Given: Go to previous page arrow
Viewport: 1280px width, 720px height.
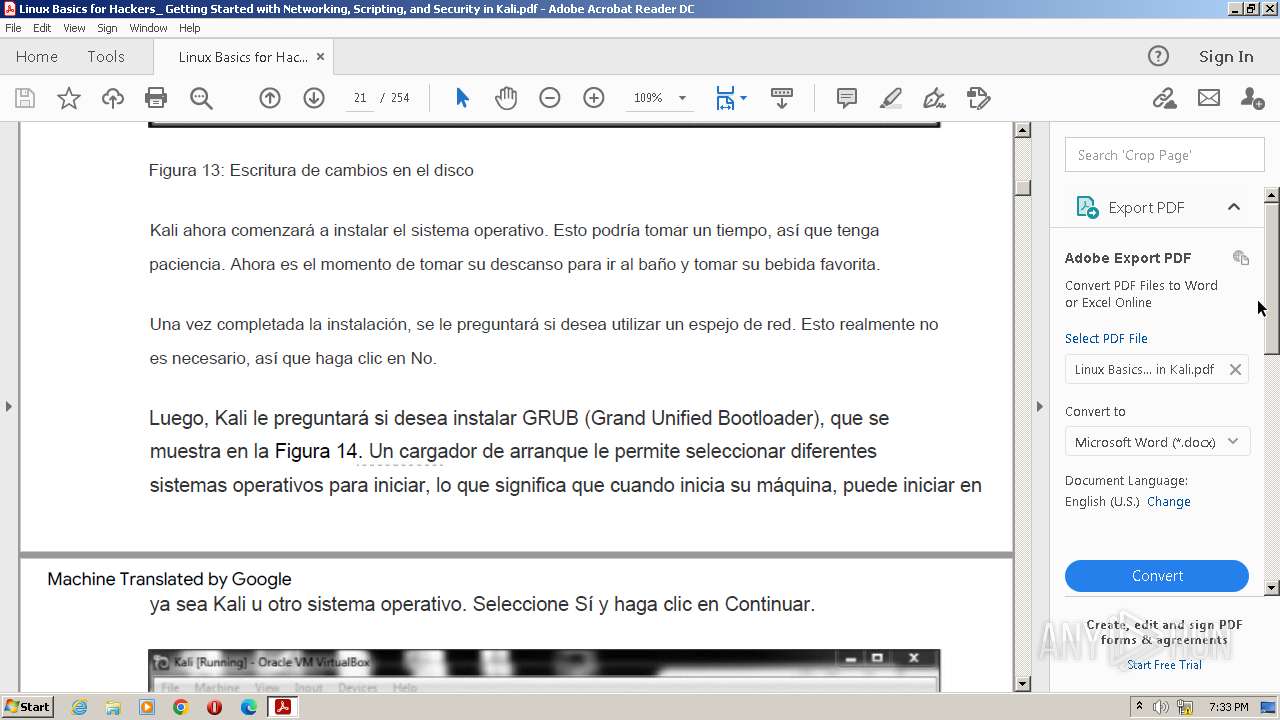Looking at the screenshot, I should coord(270,98).
